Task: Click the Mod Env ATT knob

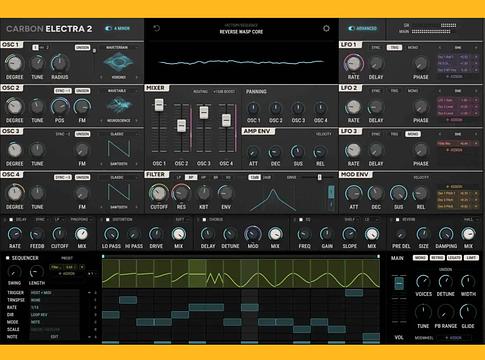Action: (353, 193)
